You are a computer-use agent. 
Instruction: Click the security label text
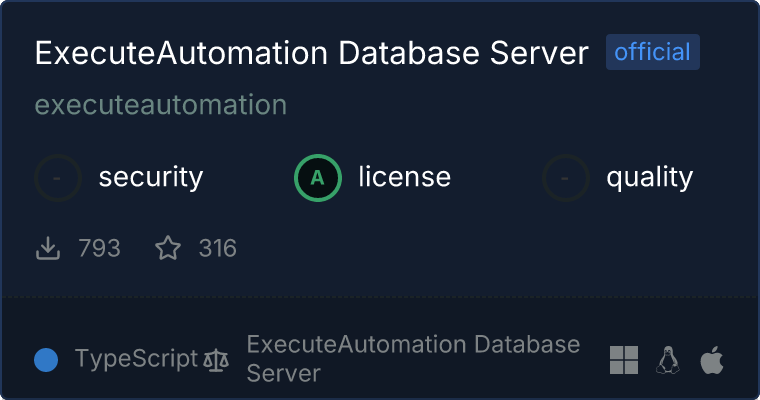point(150,178)
